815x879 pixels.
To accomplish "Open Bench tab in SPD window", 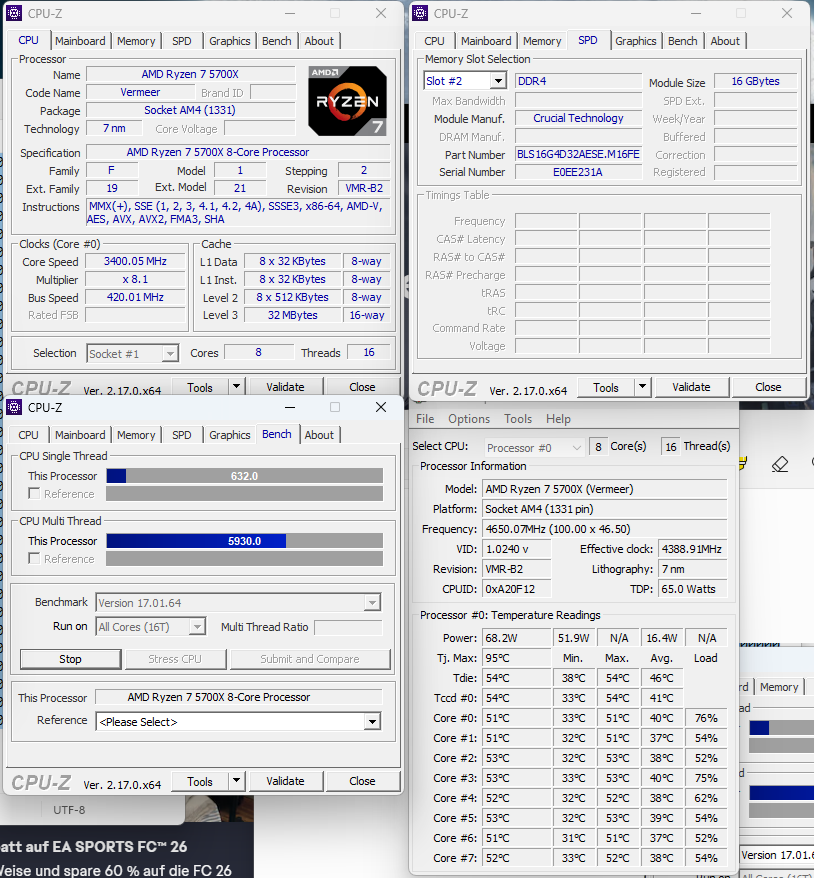I will click(x=683, y=41).
